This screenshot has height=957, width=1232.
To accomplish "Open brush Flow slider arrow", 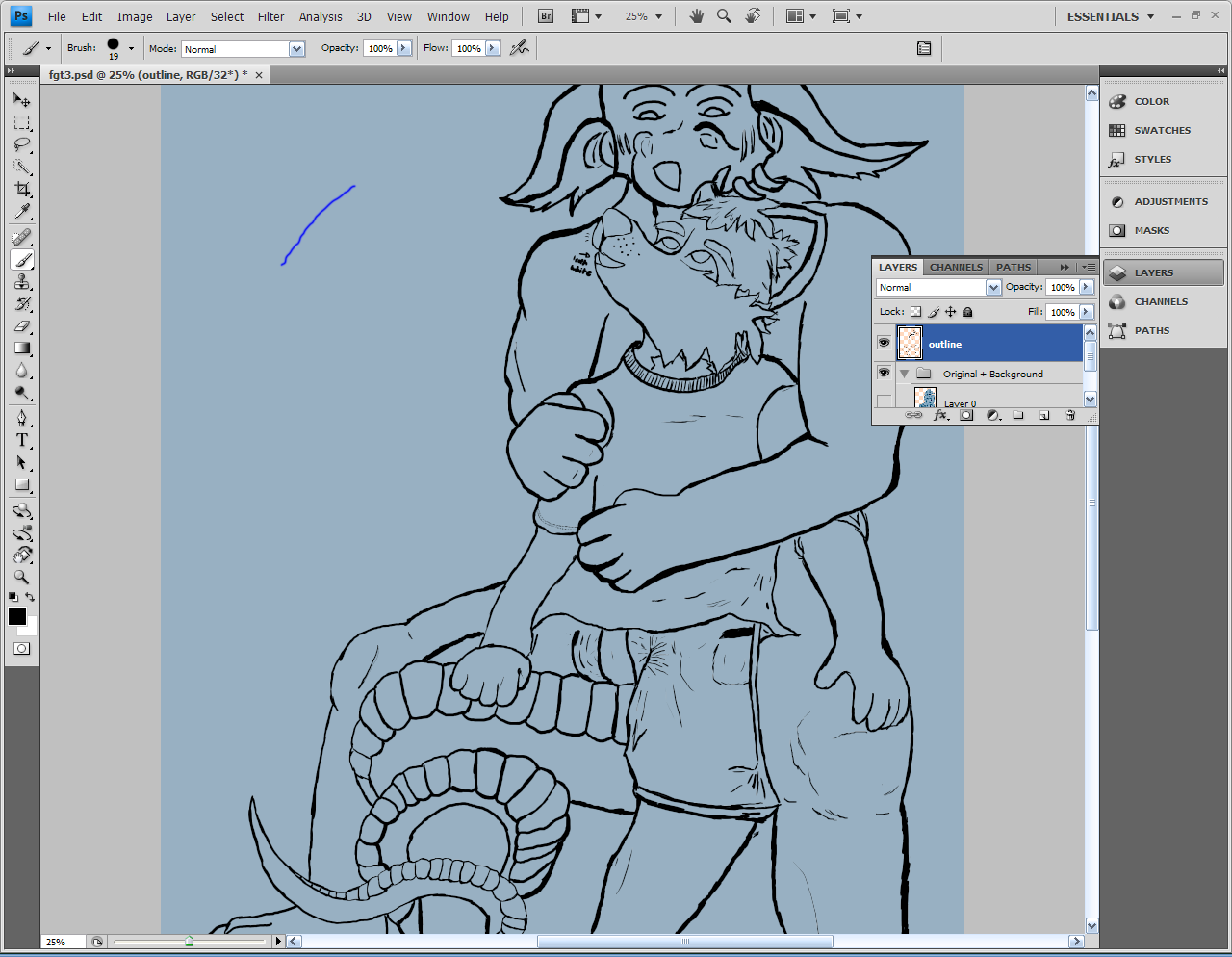I will point(493,48).
